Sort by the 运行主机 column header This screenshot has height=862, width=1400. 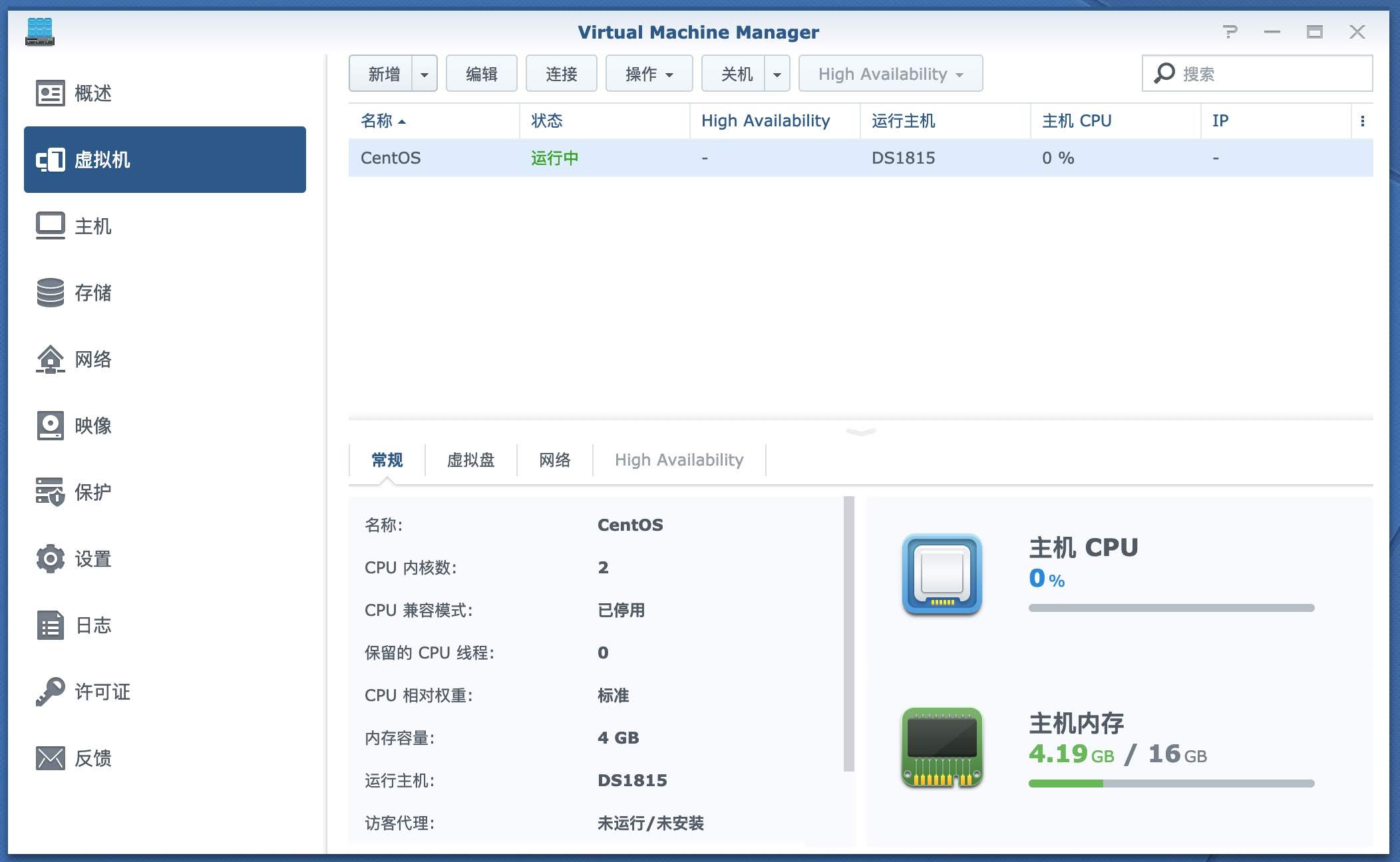[x=945, y=120]
